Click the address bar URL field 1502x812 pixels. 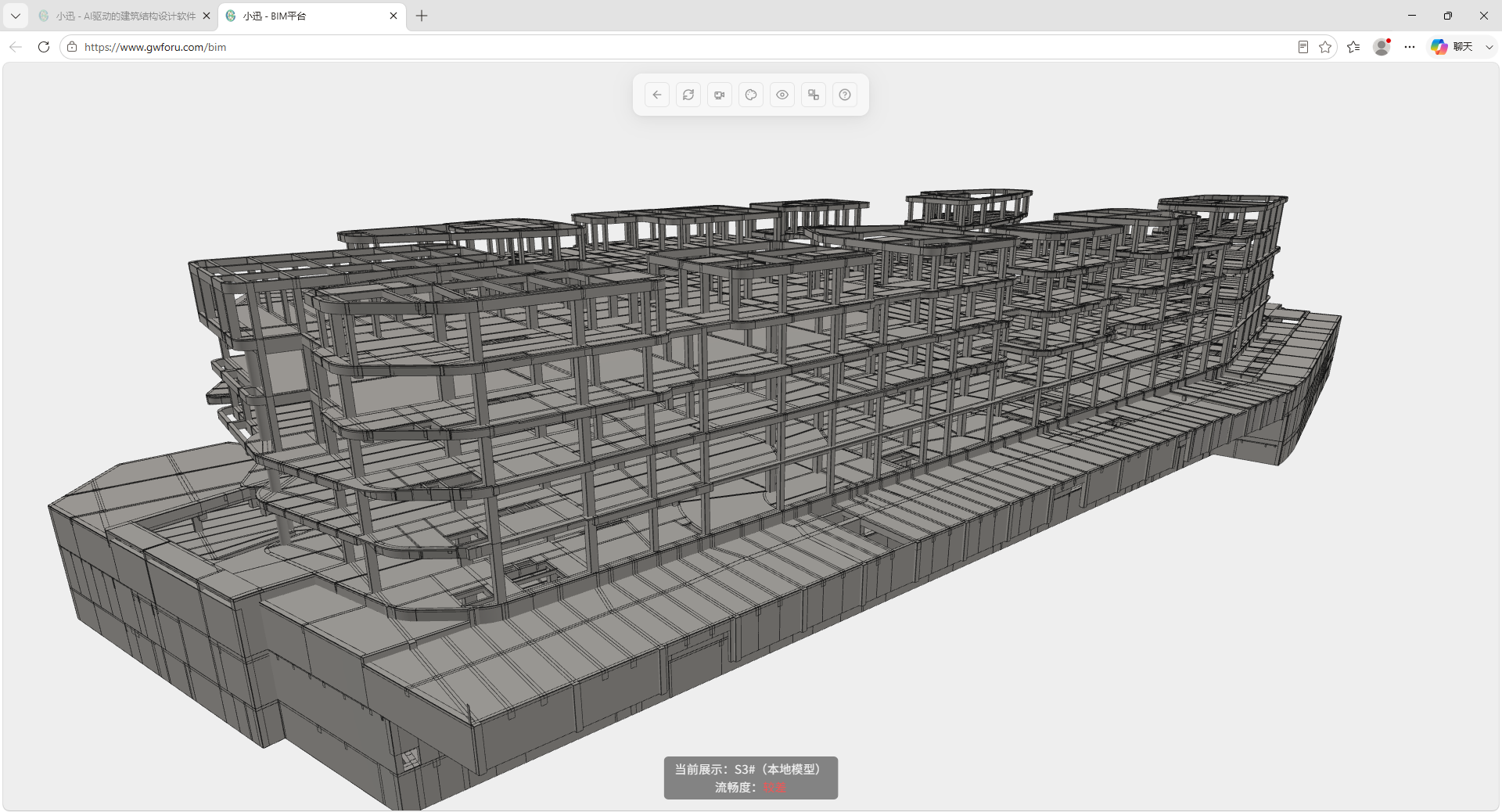(681, 47)
